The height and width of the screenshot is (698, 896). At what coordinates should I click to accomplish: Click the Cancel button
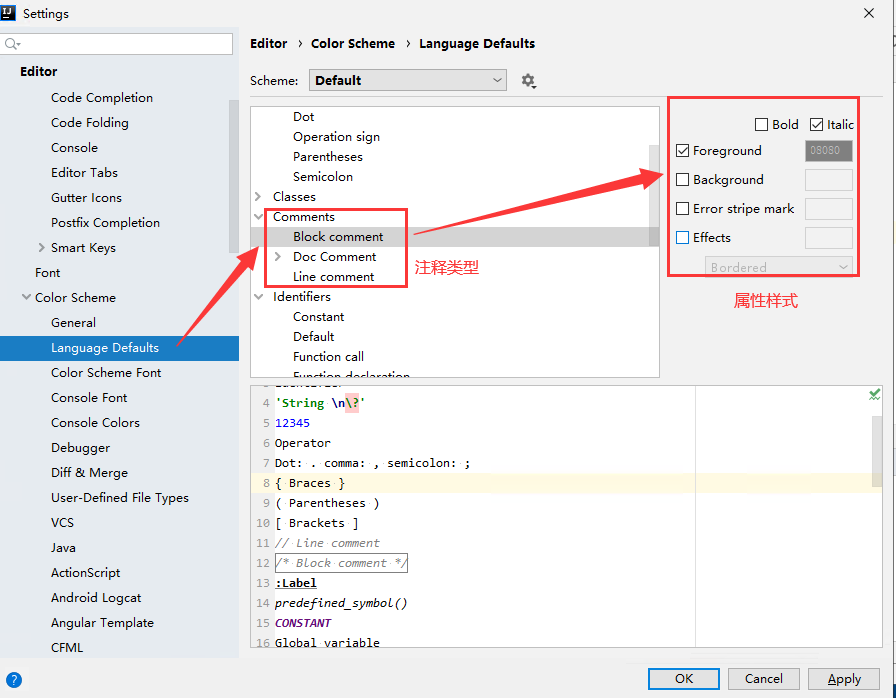point(763,679)
